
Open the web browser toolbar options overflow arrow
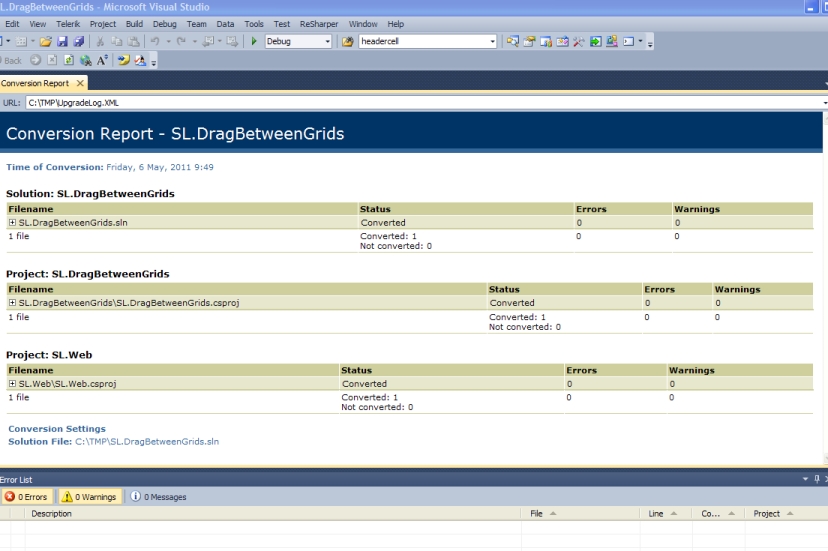154,63
